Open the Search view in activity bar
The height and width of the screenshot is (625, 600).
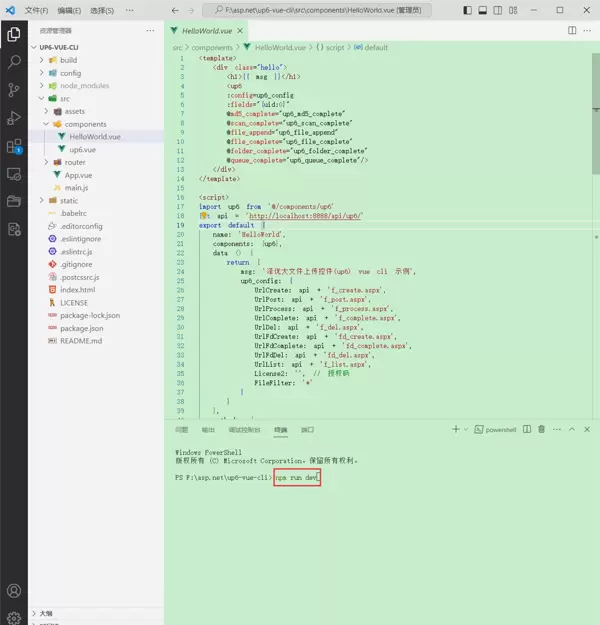tap(14, 62)
